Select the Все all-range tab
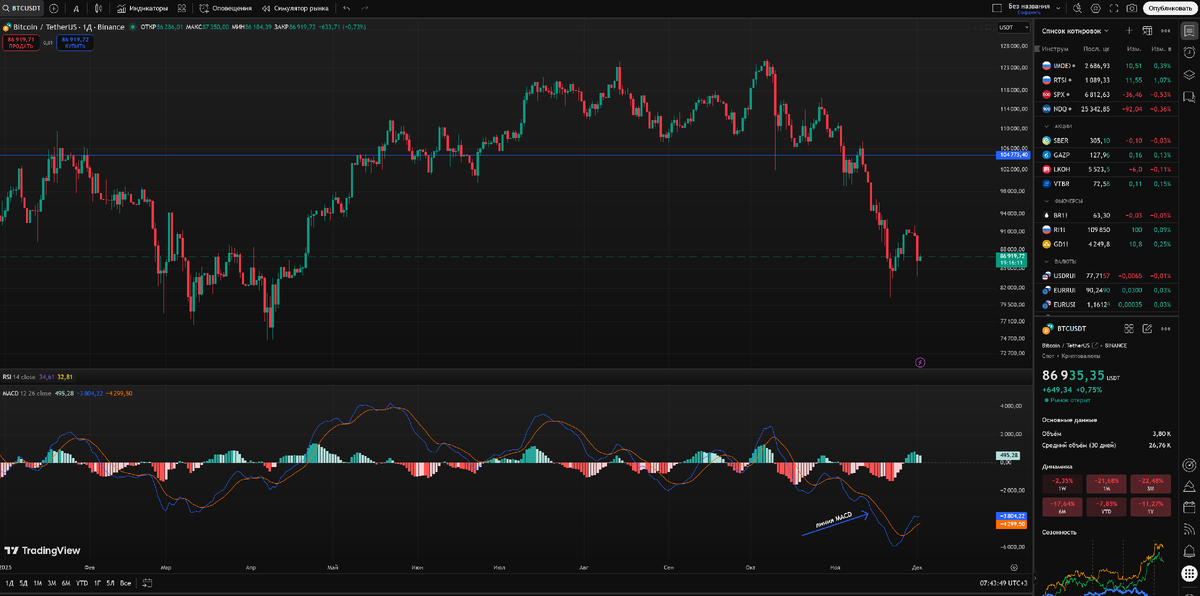Image resolution: width=1200 pixels, height=596 pixels. click(125, 583)
